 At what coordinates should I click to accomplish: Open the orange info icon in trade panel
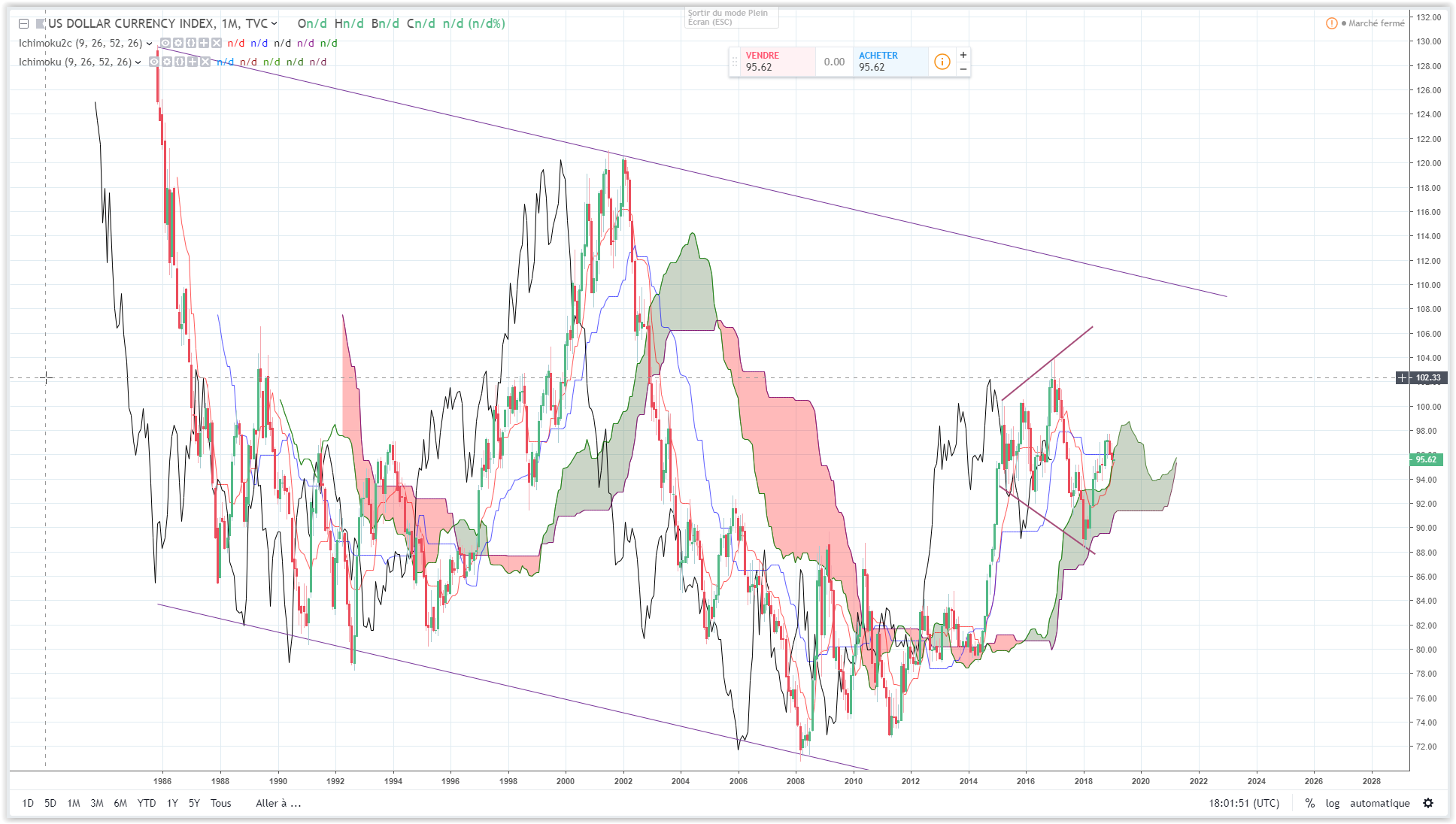pos(942,62)
